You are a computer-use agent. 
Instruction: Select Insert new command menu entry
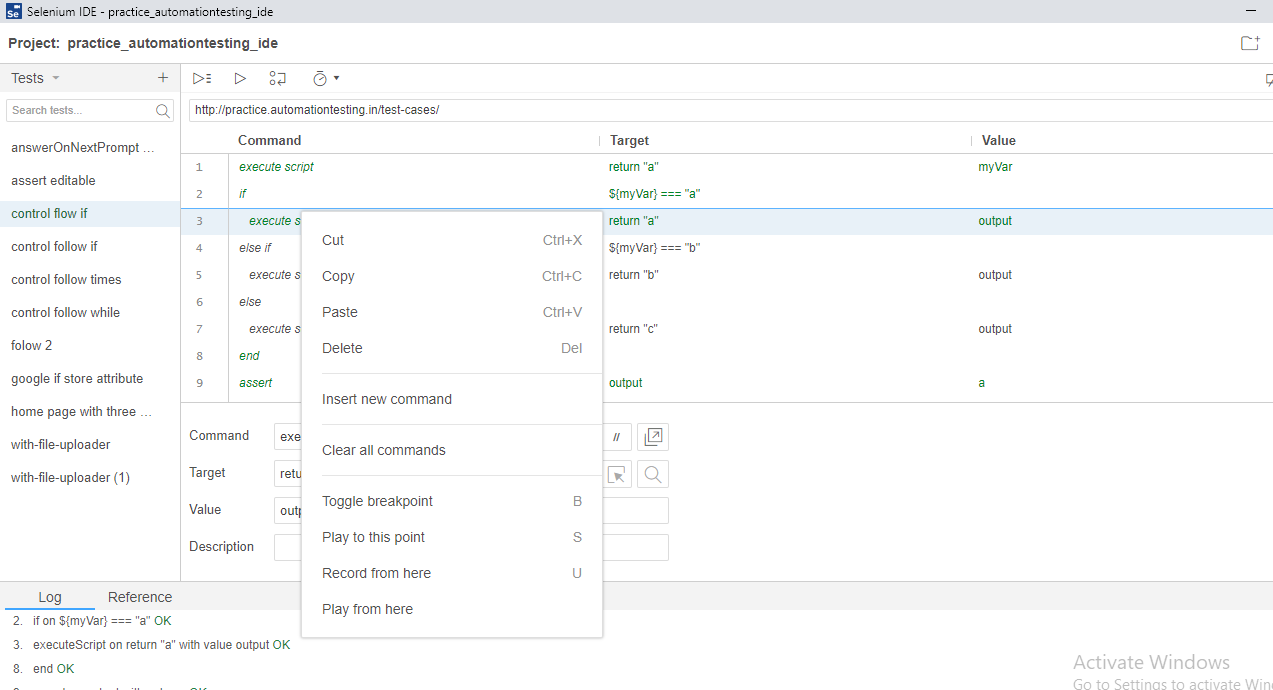point(387,399)
